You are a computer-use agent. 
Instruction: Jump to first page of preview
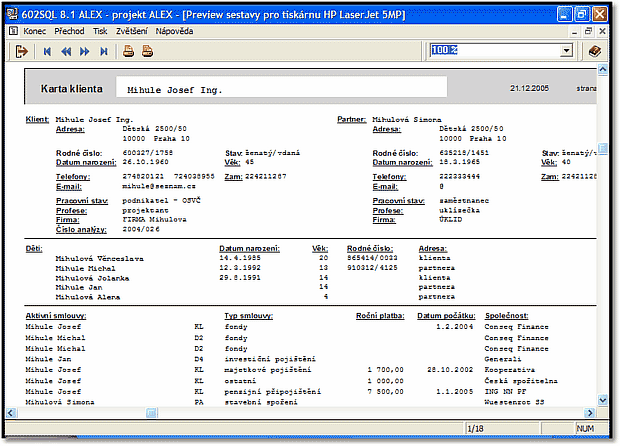coord(47,51)
